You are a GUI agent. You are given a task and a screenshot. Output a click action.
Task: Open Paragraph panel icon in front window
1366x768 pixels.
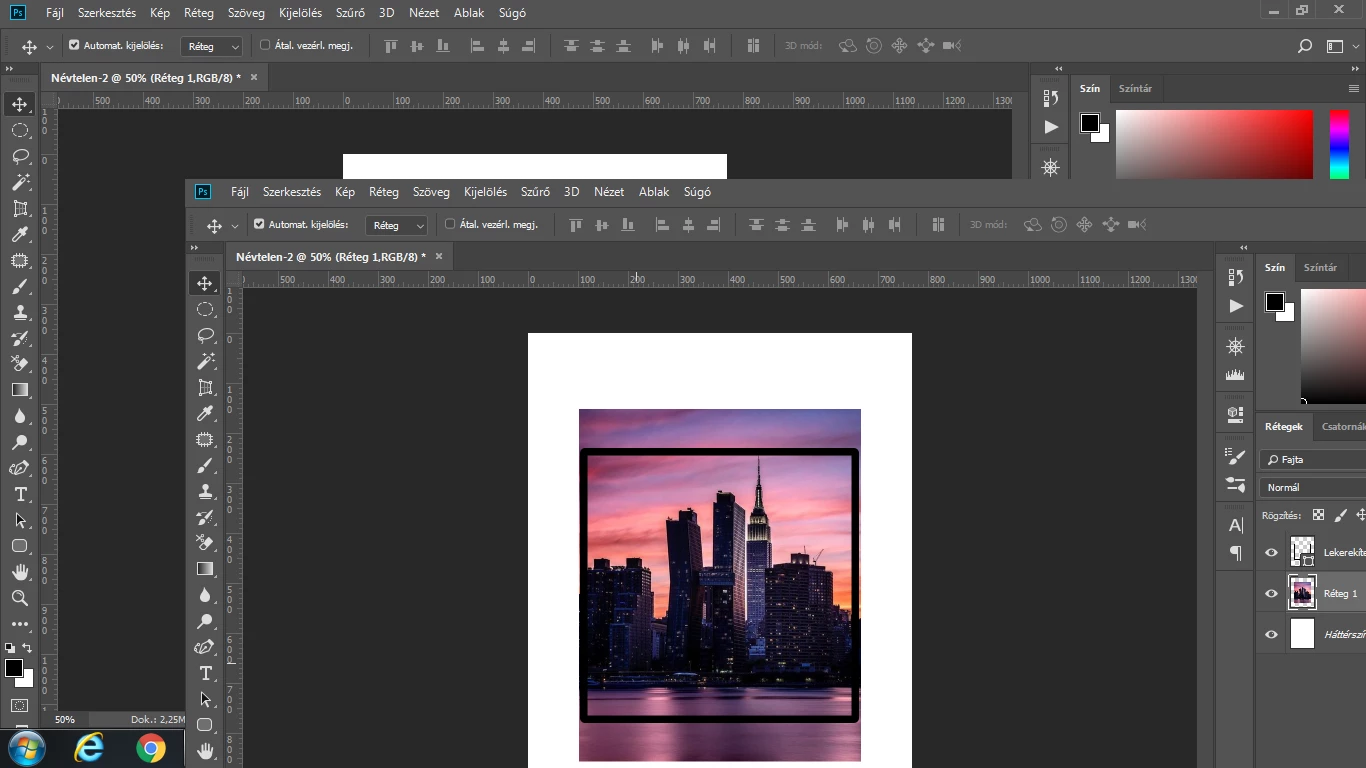[x=1236, y=553]
